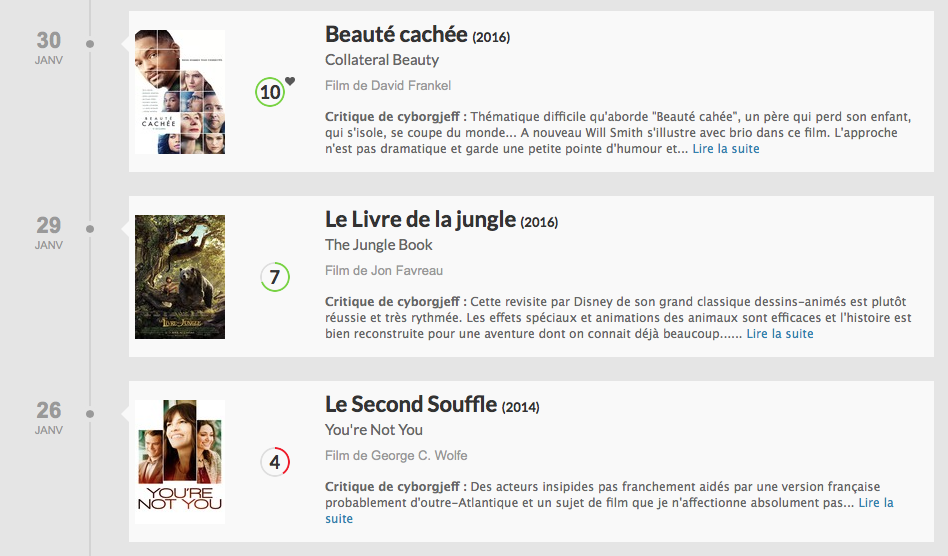Open the Beauté cachée poster thumbnail

pos(180,92)
